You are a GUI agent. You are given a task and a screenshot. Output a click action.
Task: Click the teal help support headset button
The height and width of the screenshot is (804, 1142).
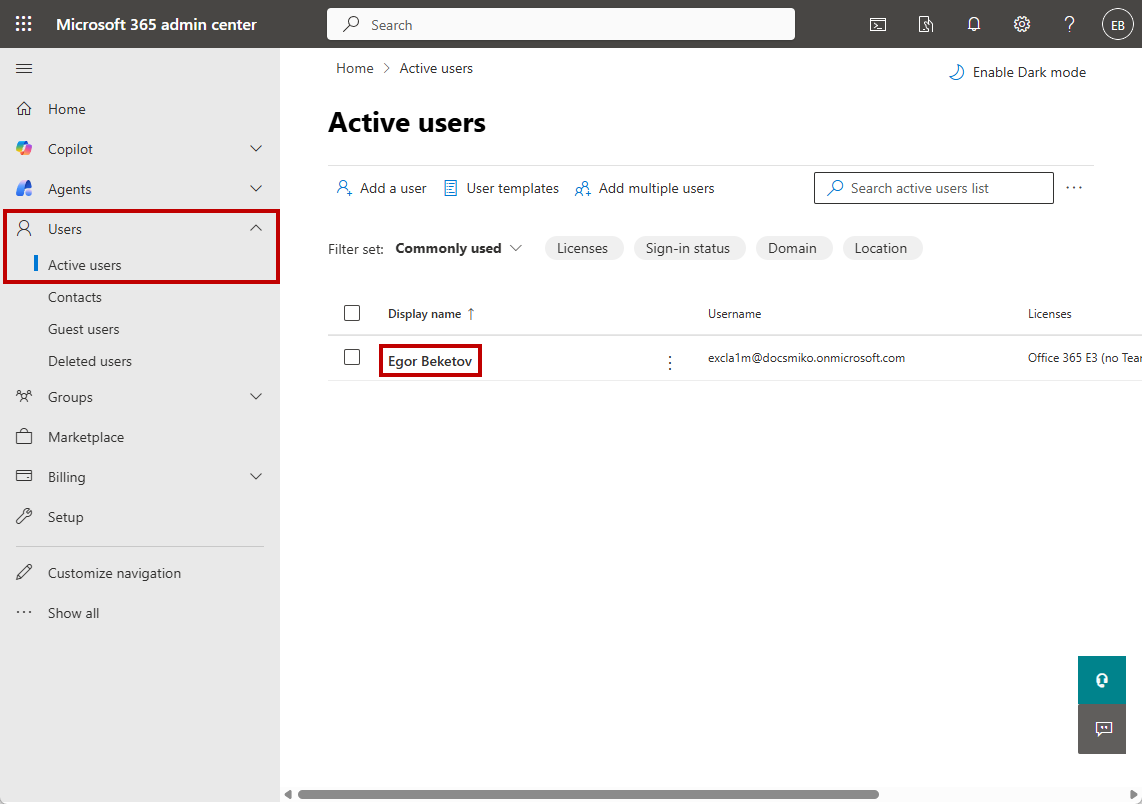pyautogui.click(x=1102, y=680)
